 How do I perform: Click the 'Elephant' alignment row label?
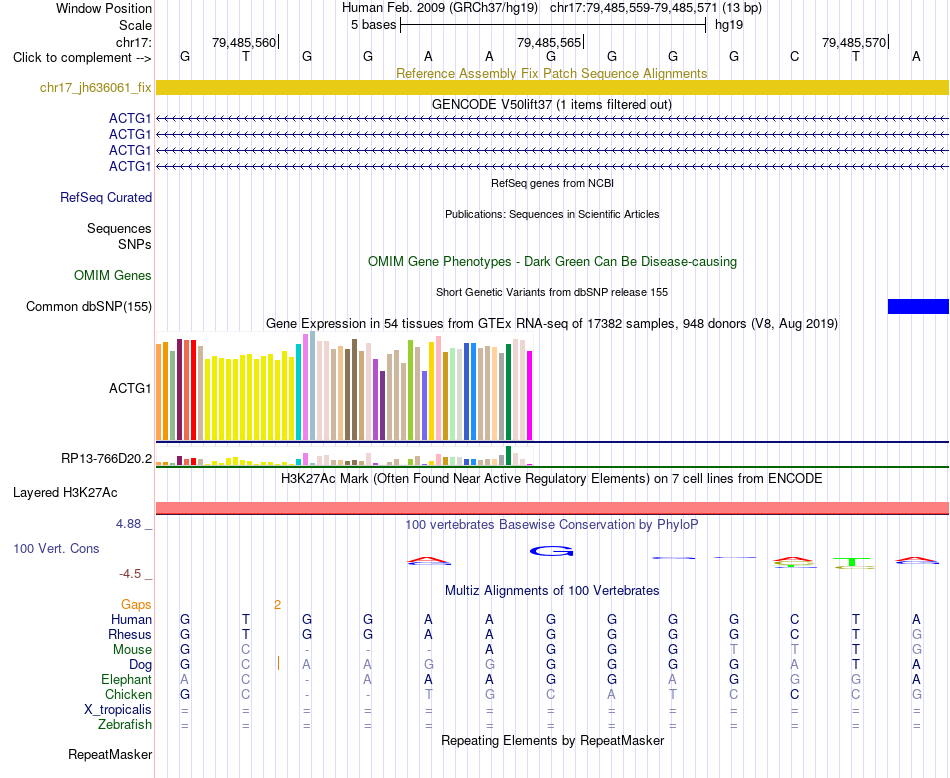point(127,680)
